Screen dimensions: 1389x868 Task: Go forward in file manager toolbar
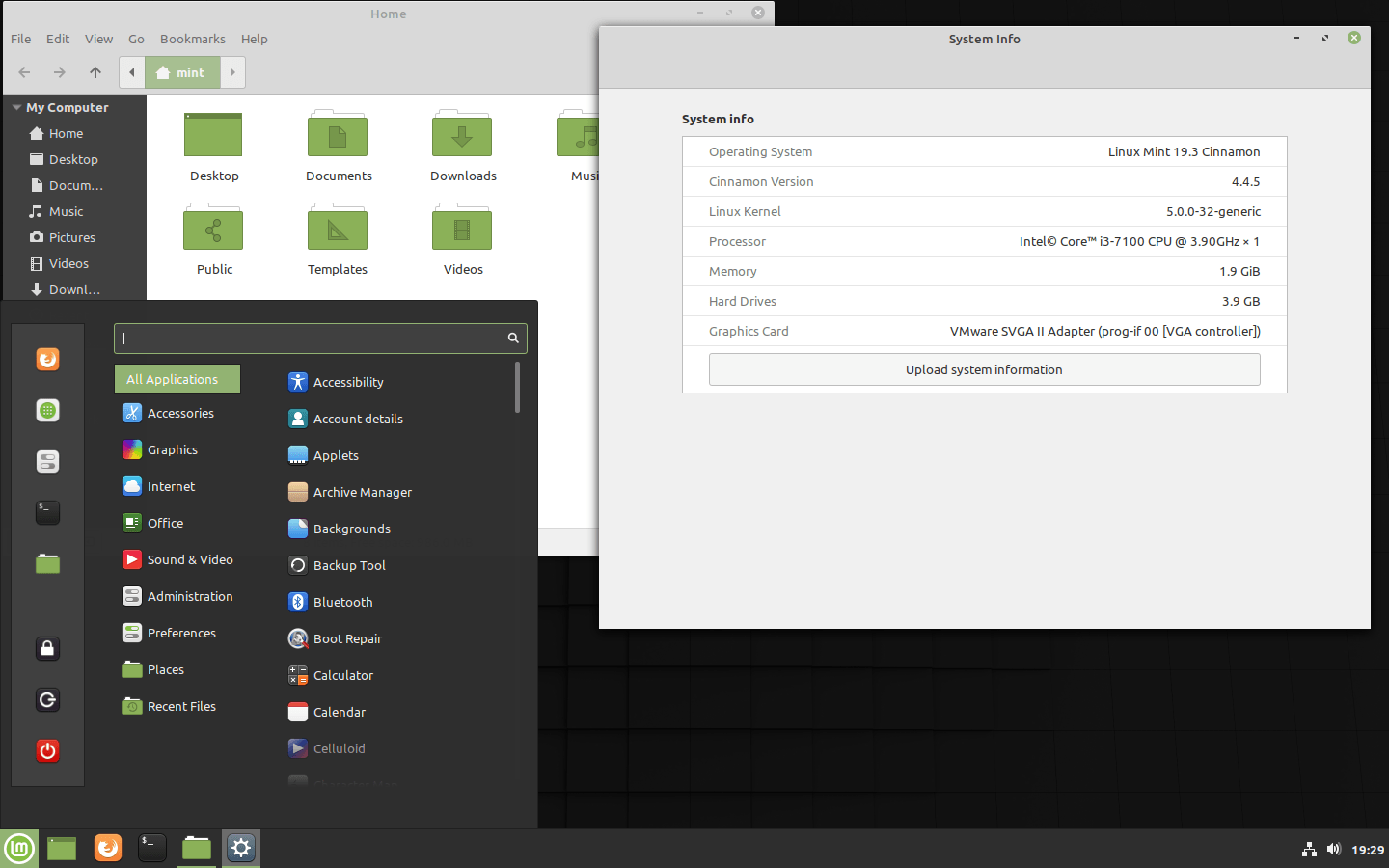[60, 72]
